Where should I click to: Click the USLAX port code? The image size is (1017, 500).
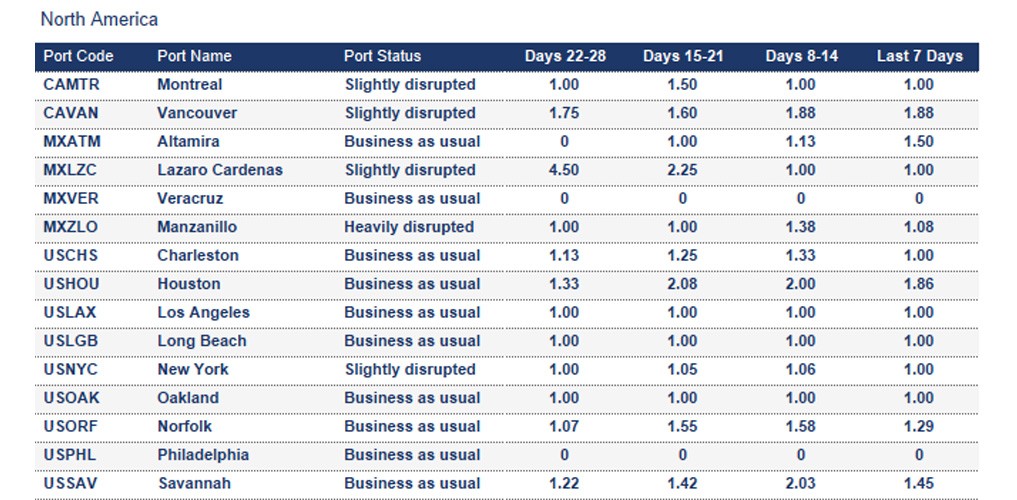[70, 312]
